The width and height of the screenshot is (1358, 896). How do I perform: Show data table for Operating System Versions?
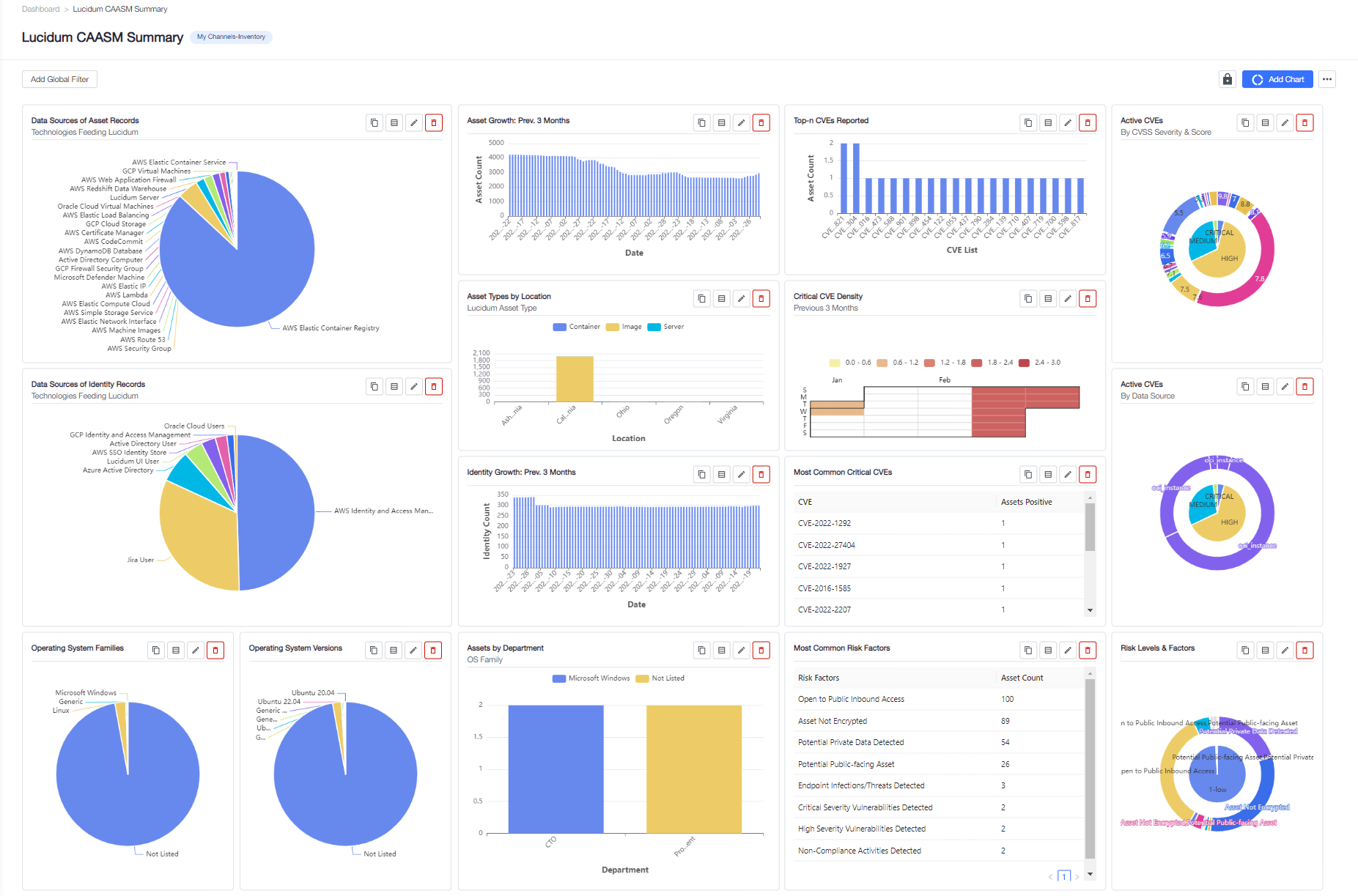tap(394, 651)
